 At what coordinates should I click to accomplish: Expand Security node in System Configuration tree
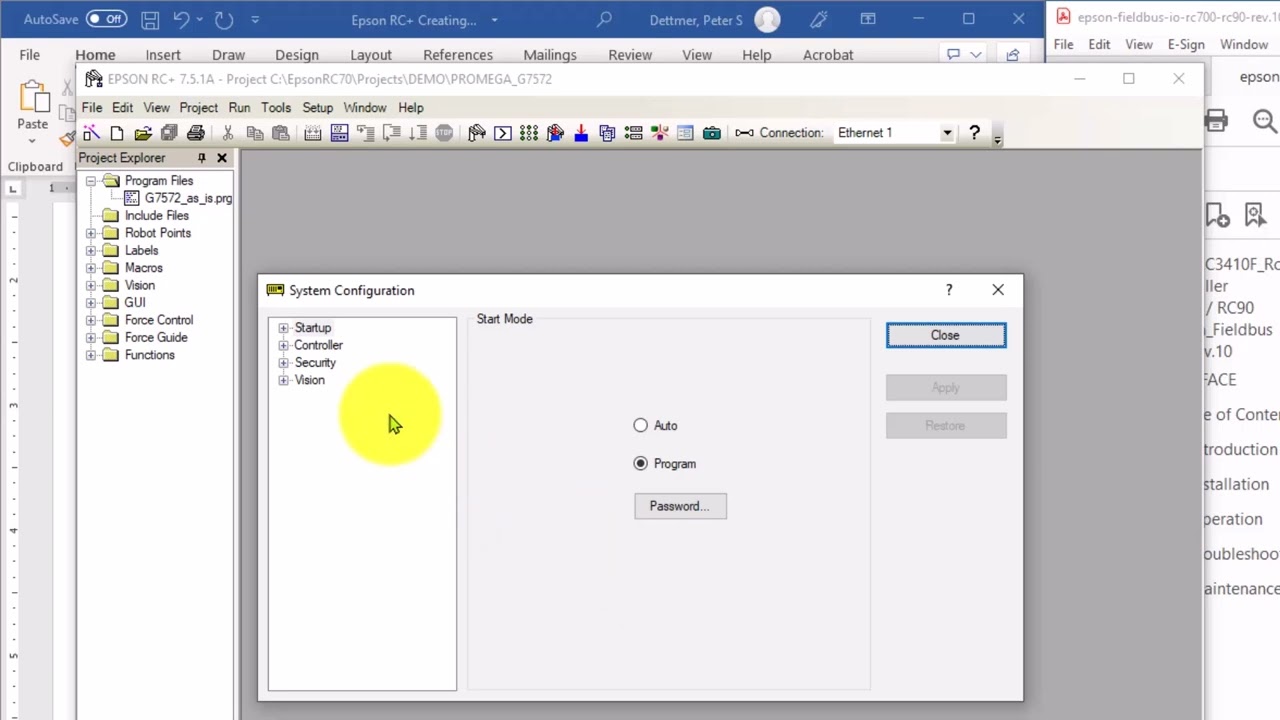284,363
